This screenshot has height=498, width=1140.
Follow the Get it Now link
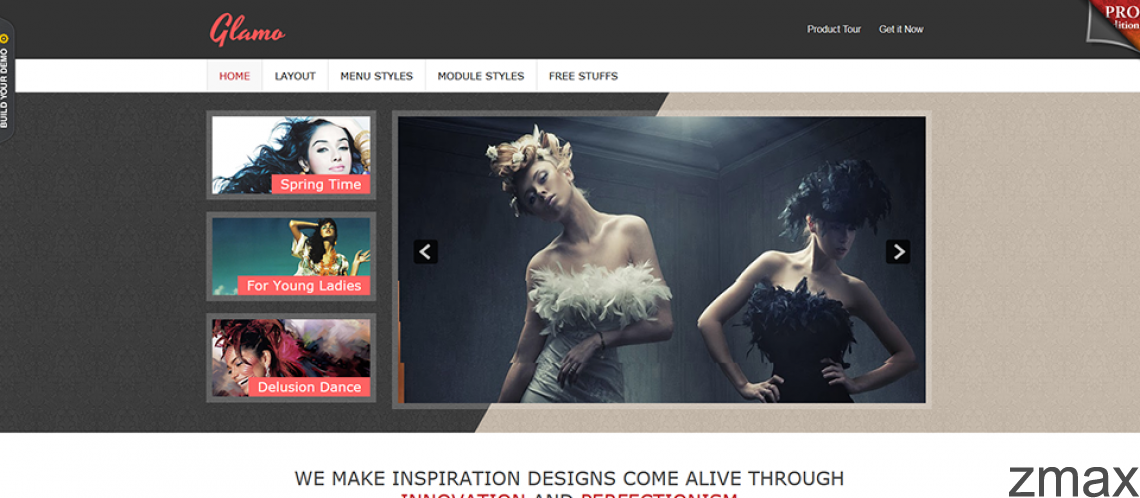901,29
